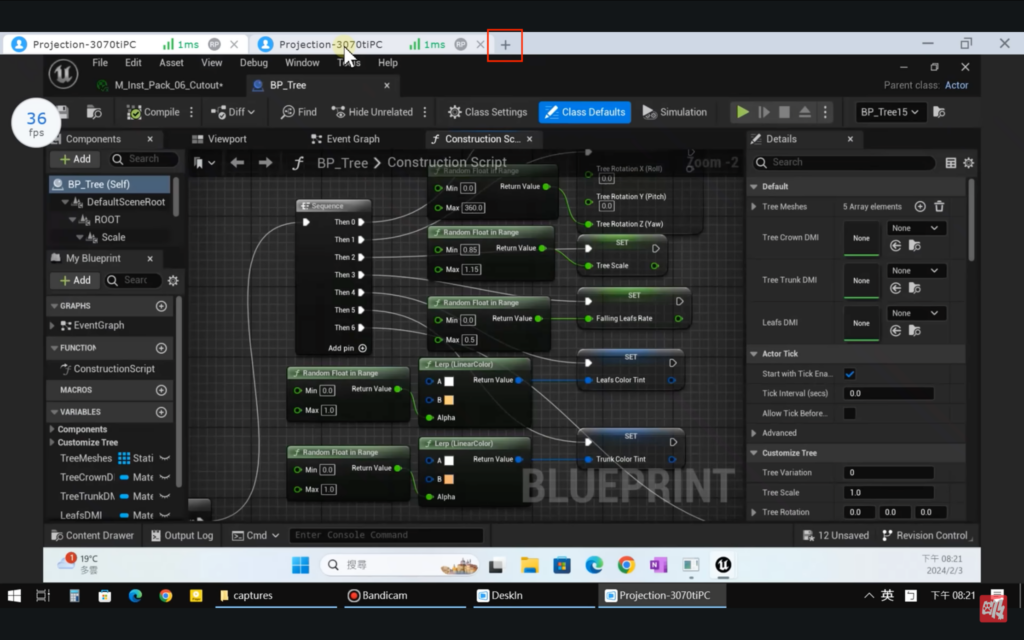
Task: Click the Eject button in play controls
Action: [x=805, y=112]
